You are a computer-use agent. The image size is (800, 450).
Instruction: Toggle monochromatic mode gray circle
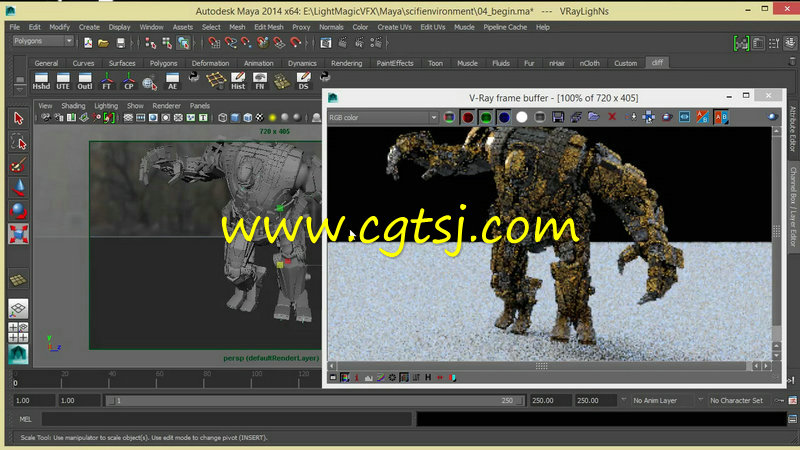tap(540, 117)
